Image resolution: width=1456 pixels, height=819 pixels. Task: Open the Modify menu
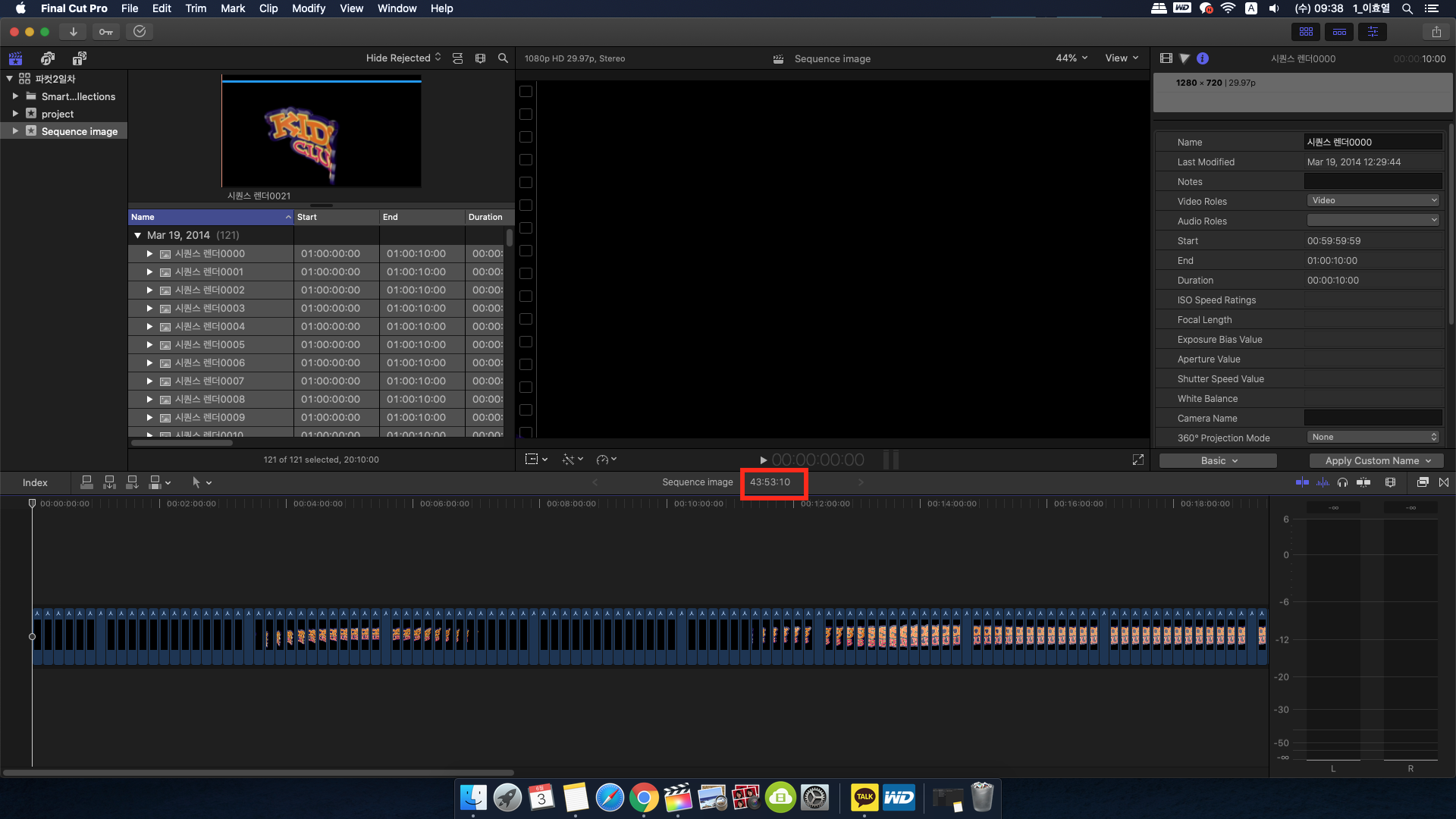308,8
